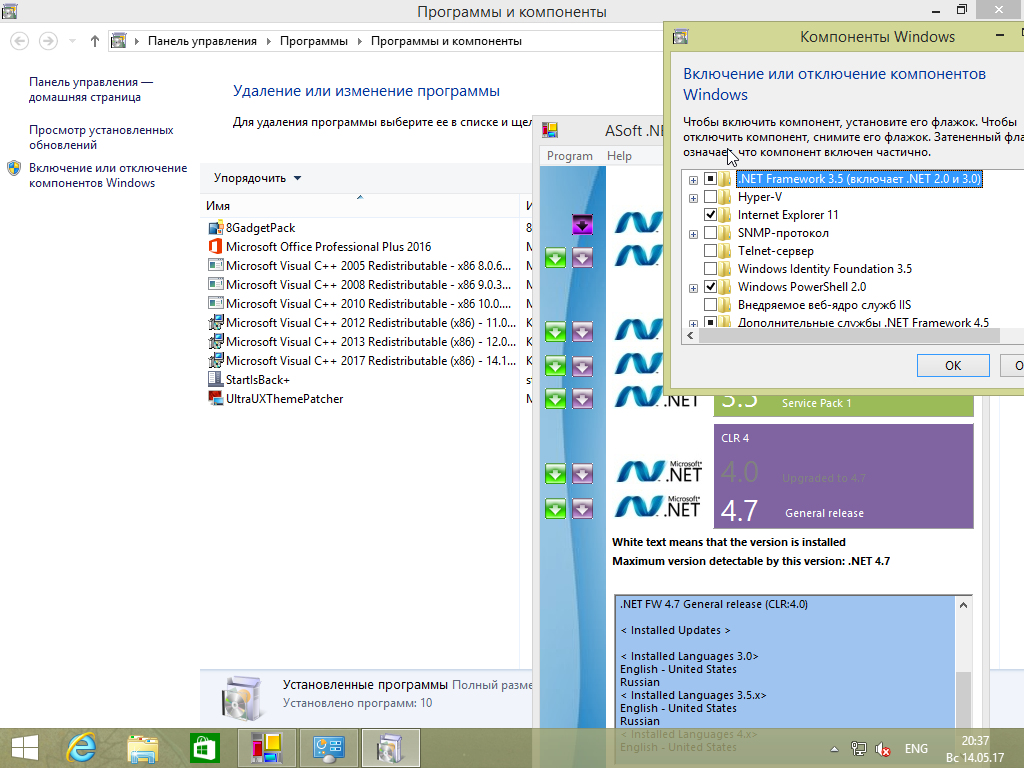Image resolution: width=1024 pixels, height=768 pixels.
Task: Open breadcrumb arrow after Панель управления
Action: 268,41
